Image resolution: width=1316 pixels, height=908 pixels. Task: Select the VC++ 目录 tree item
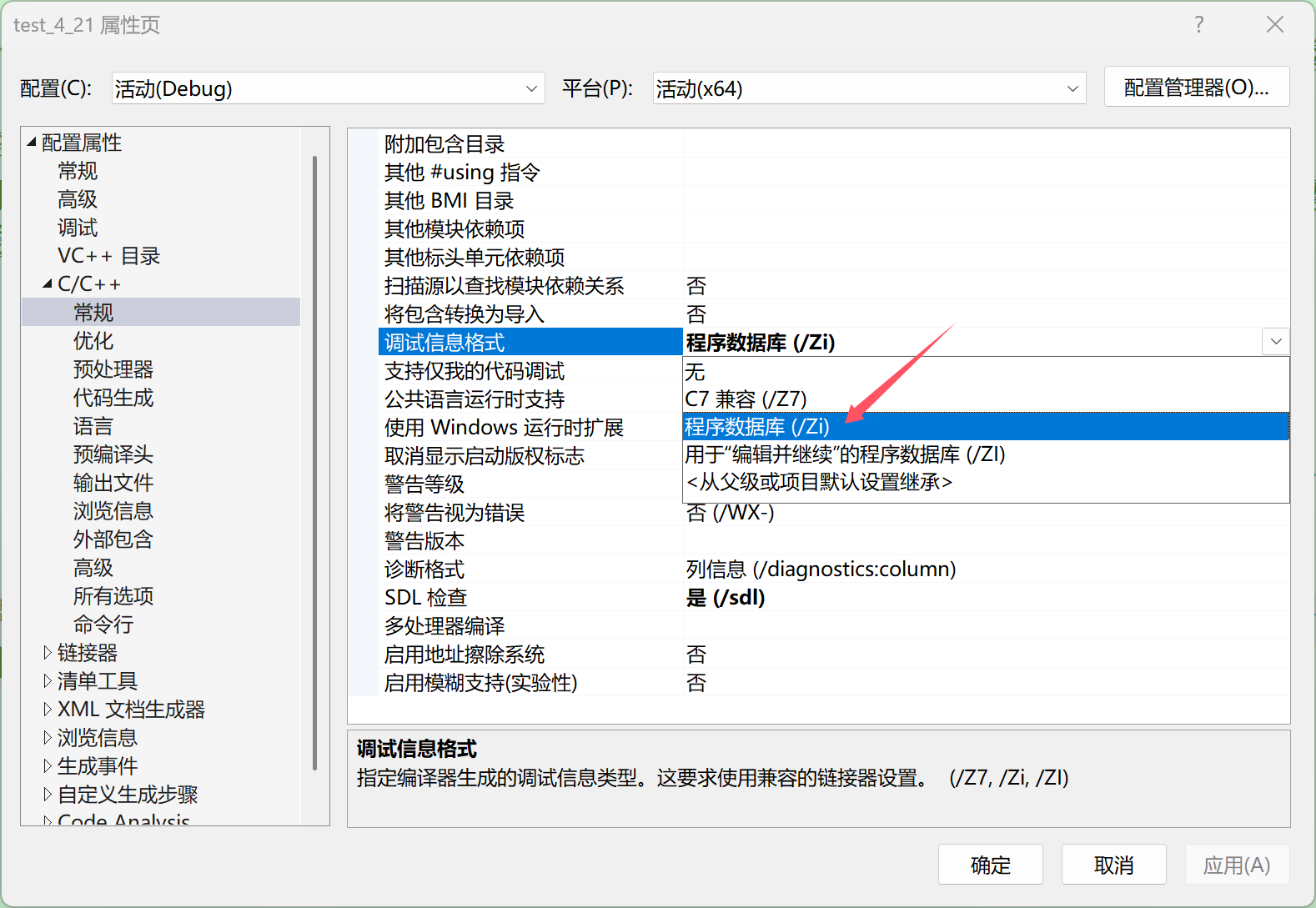109,256
